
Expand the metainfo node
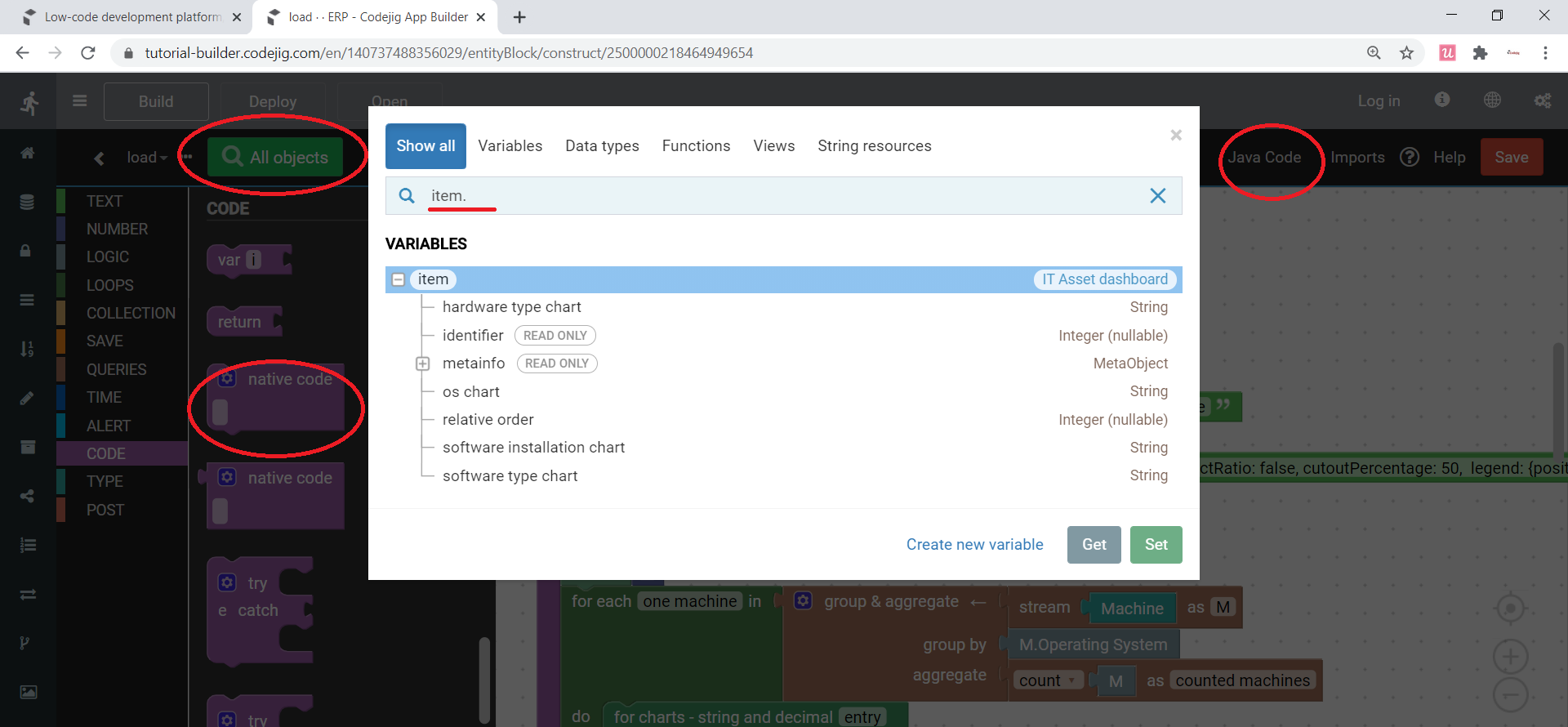(x=422, y=364)
